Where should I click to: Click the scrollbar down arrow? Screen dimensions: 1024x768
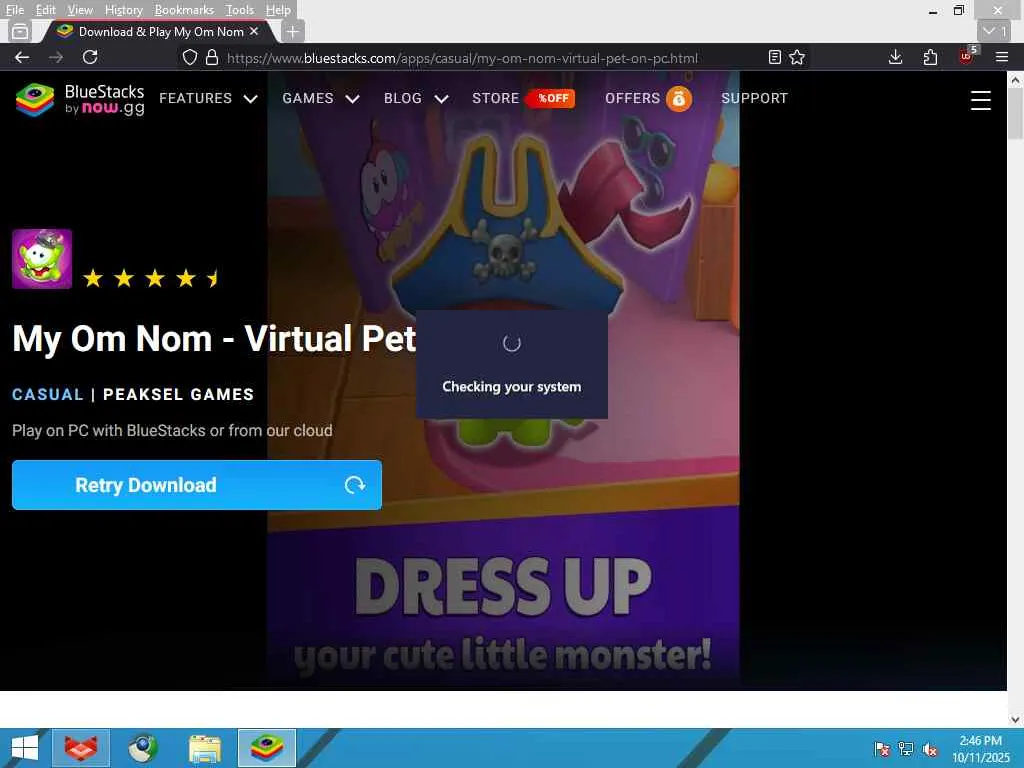tap(1015, 720)
